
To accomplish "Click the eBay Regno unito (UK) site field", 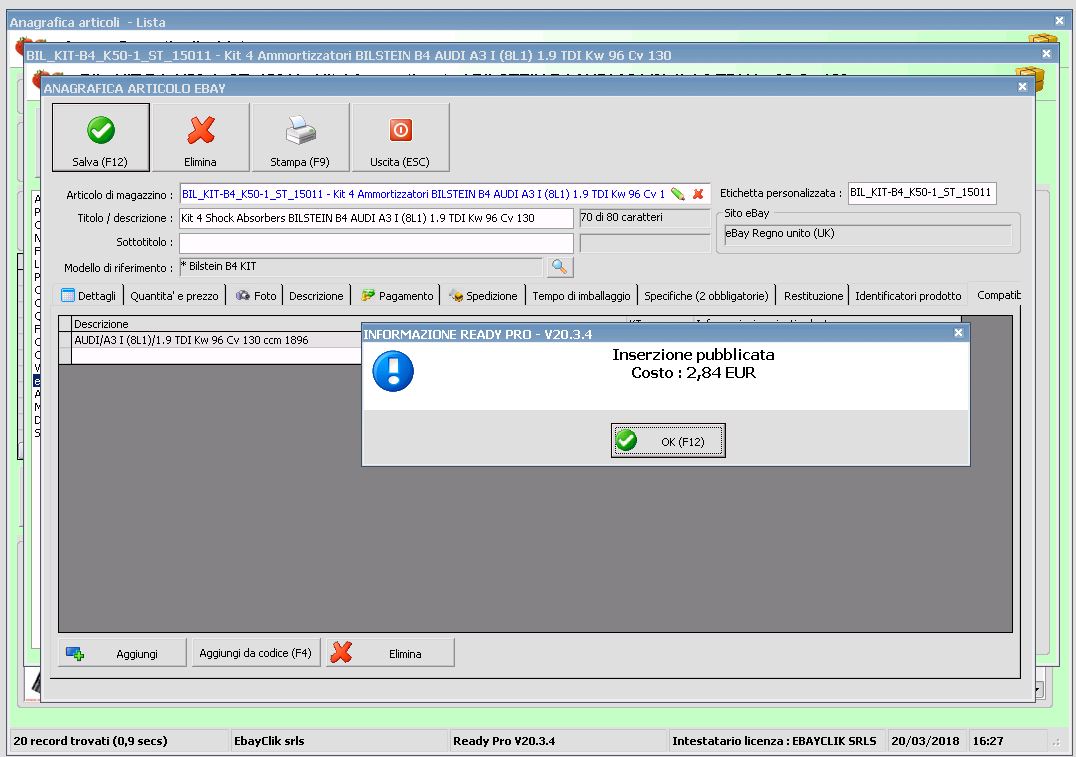I will [x=867, y=234].
